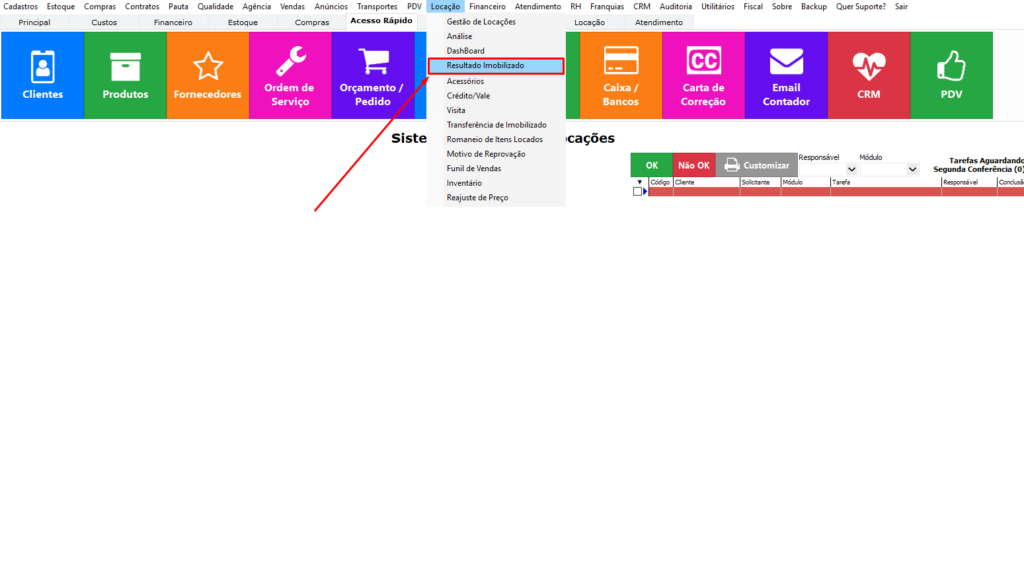Open Ordem de Serviço wrench tile

pos(290,75)
